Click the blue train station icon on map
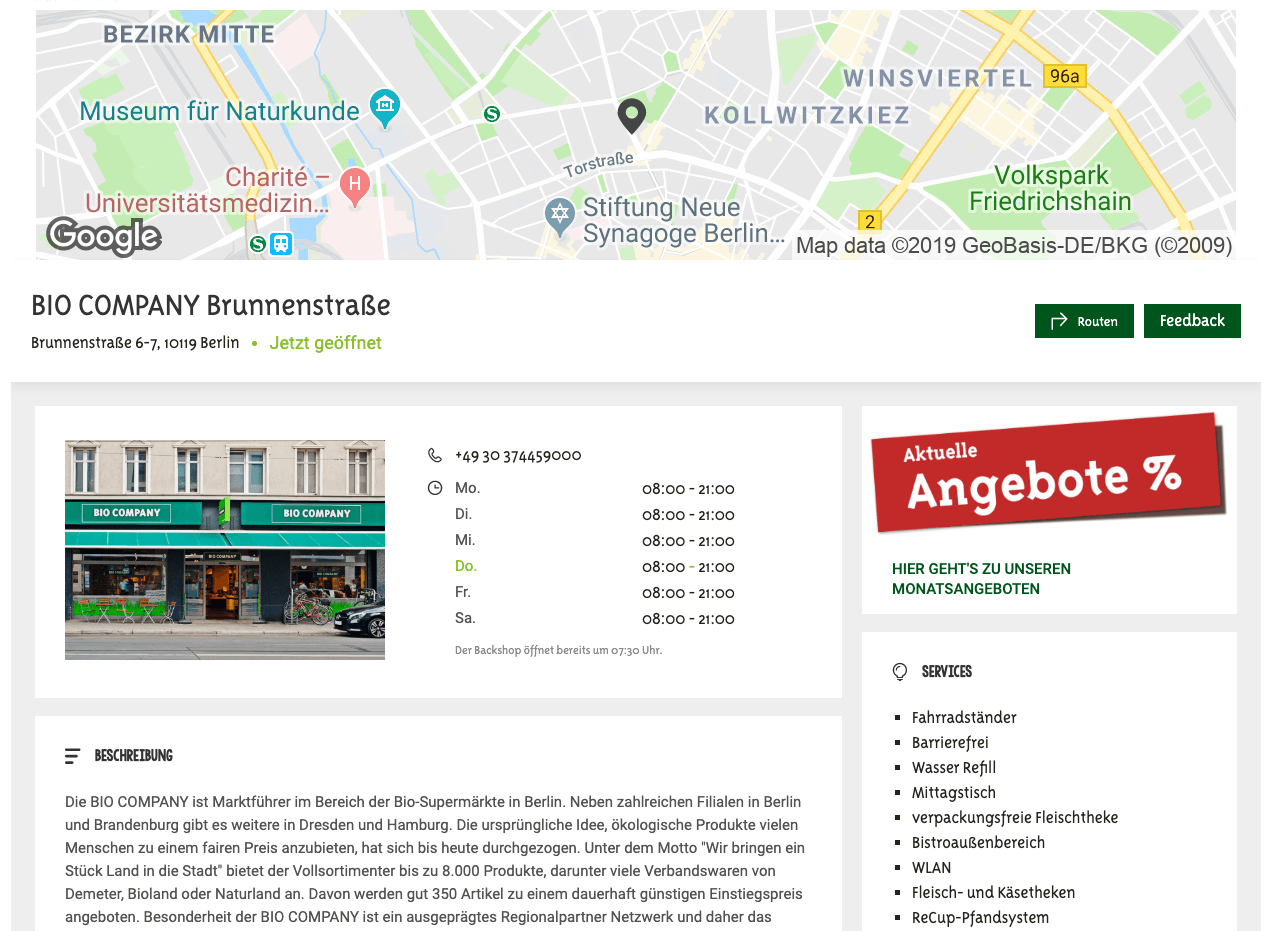Screen dimensions: 1272x931 [281, 243]
